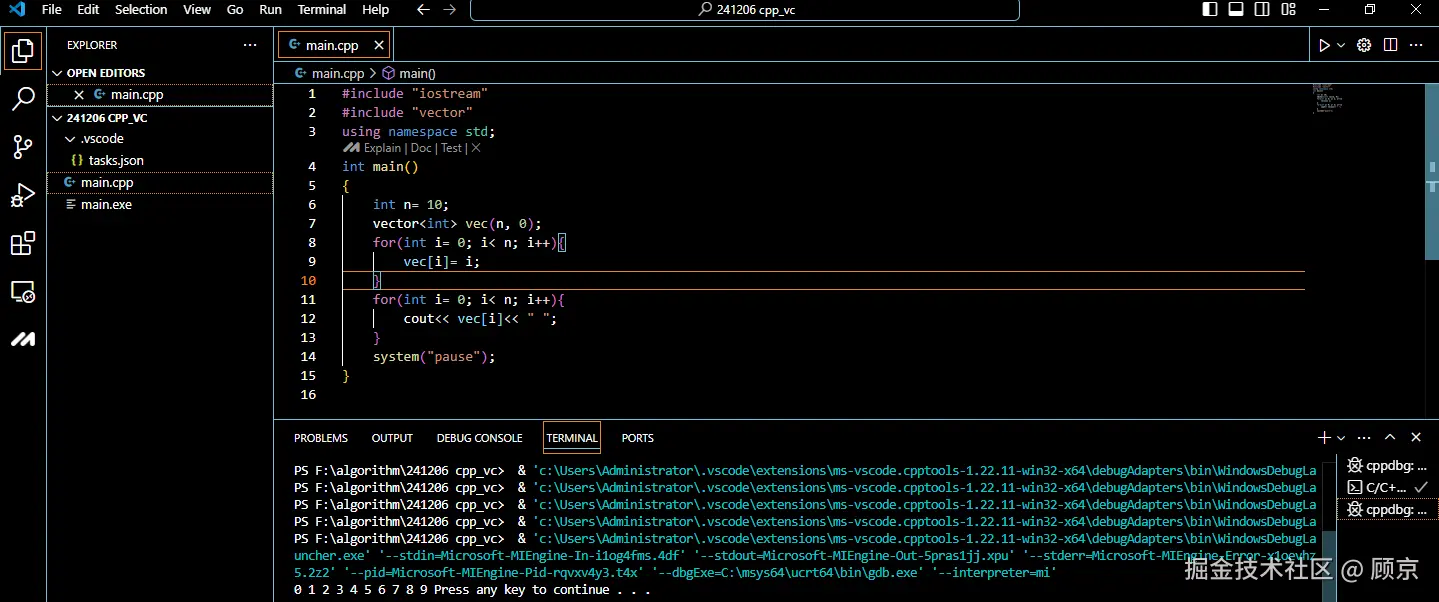Image resolution: width=1439 pixels, height=602 pixels.
Task: Toggle the bottom panel visibility
Action: [1236, 10]
